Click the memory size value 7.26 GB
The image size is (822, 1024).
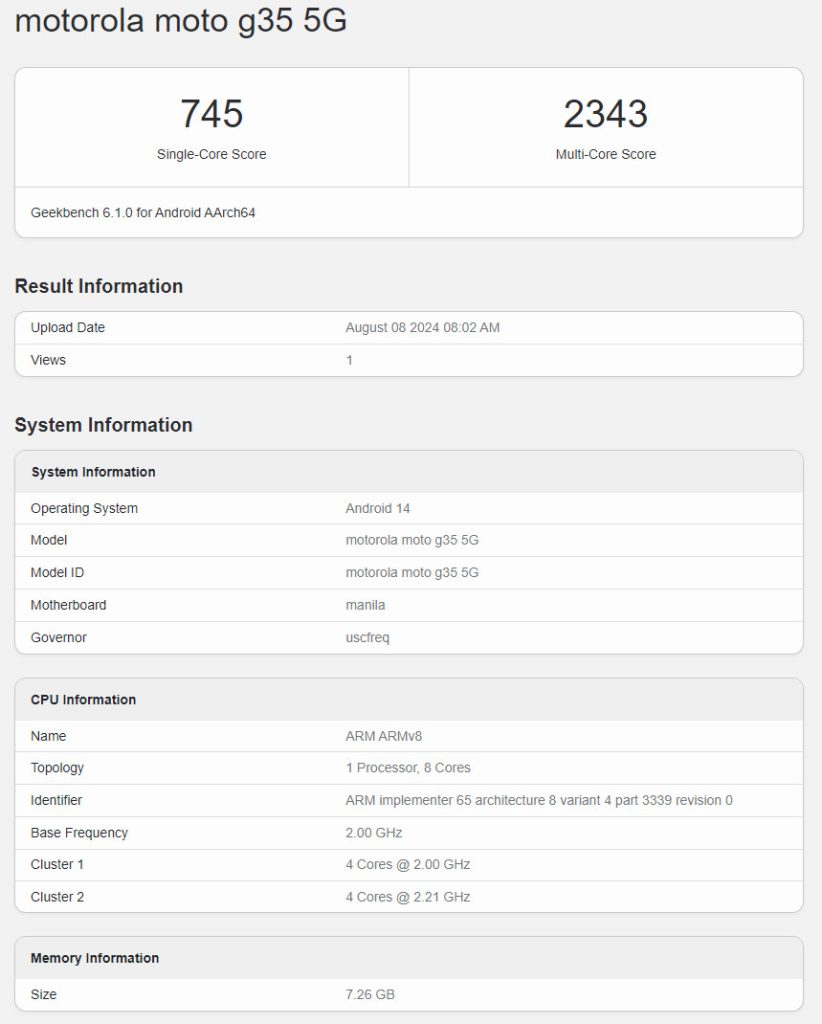(x=370, y=994)
